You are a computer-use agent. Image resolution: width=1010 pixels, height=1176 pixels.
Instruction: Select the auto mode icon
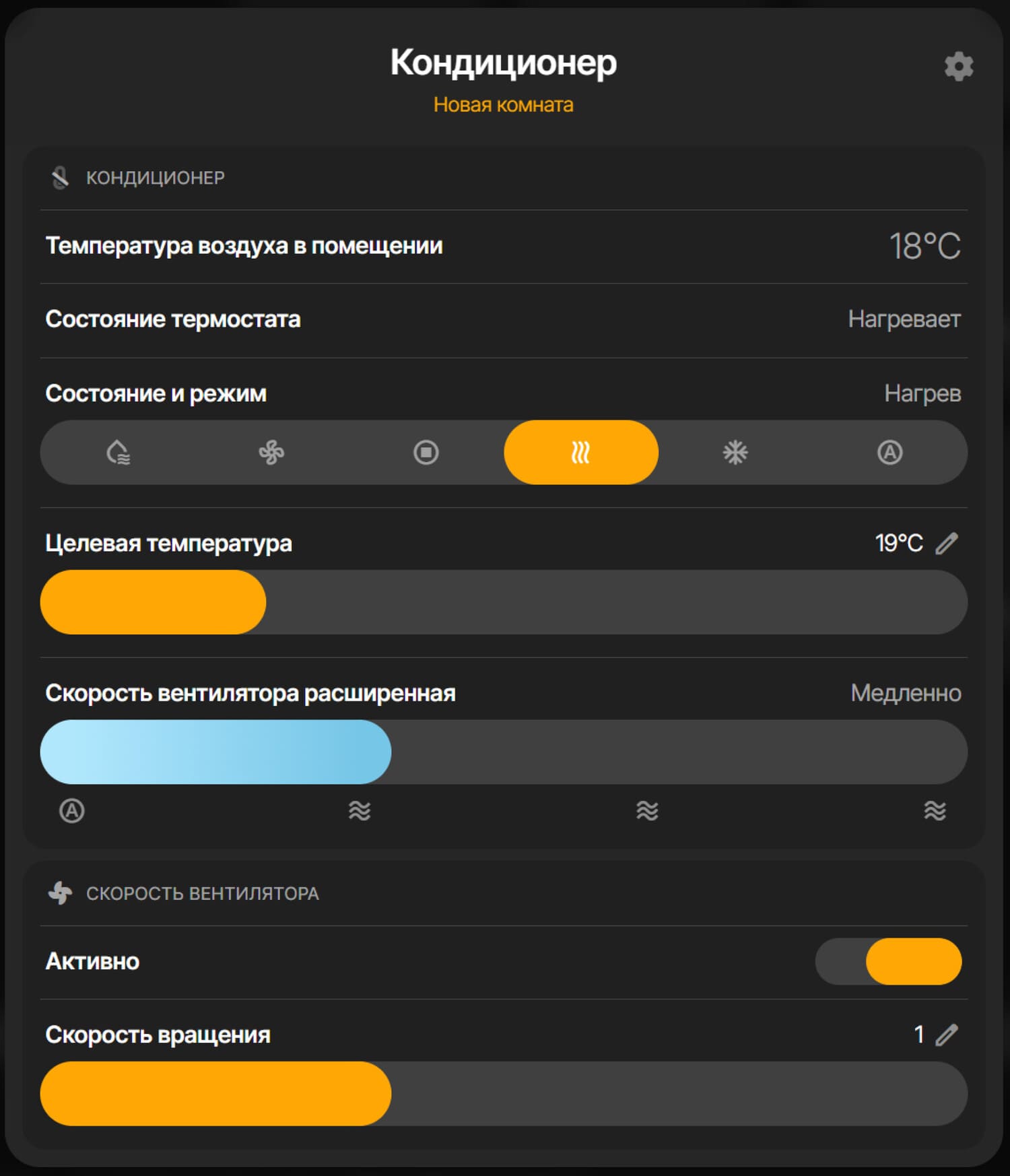pyautogui.click(x=889, y=453)
